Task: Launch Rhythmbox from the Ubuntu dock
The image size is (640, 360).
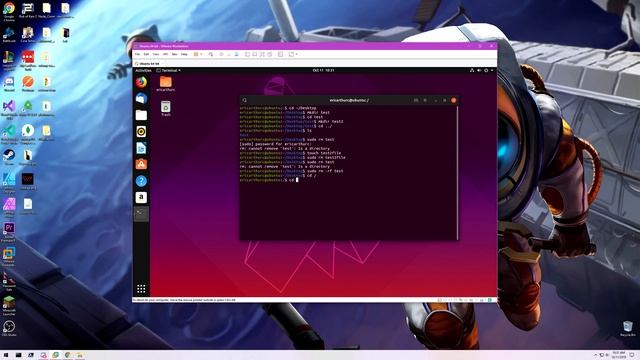Action: [141, 131]
